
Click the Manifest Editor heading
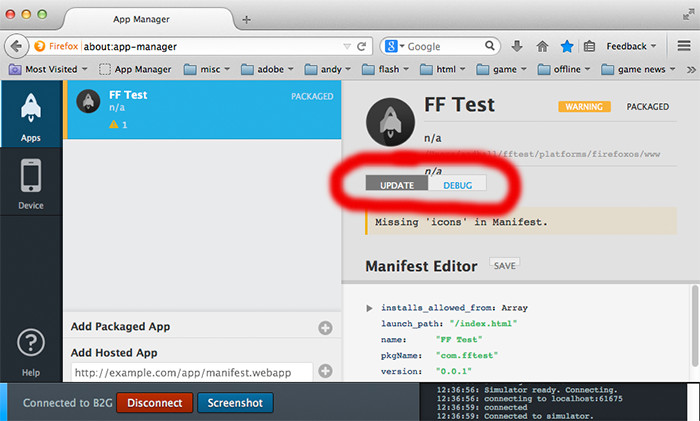point(421,266)
